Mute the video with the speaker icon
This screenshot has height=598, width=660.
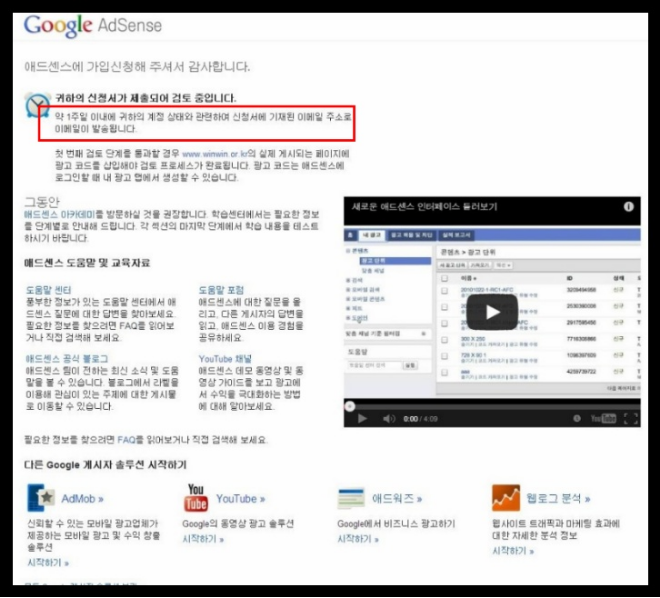389,419
